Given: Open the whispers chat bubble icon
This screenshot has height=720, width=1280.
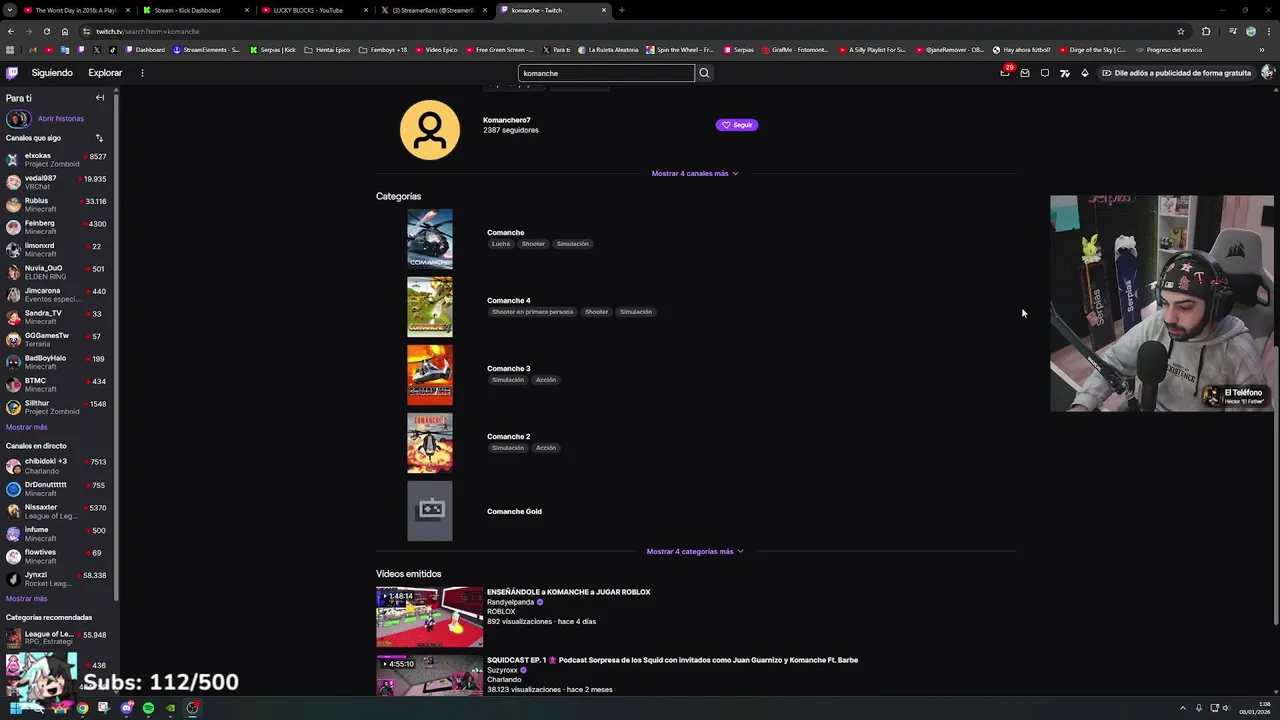Looking at the screenshot, I should click(1045, 73).
